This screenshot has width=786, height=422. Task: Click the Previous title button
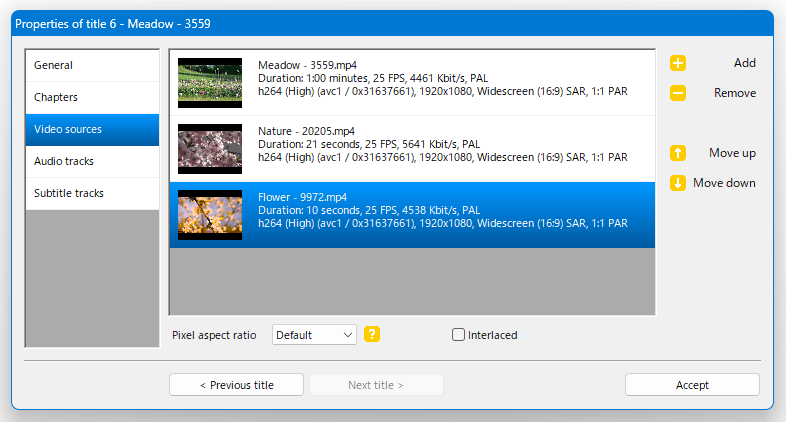[x=237, y=385]
